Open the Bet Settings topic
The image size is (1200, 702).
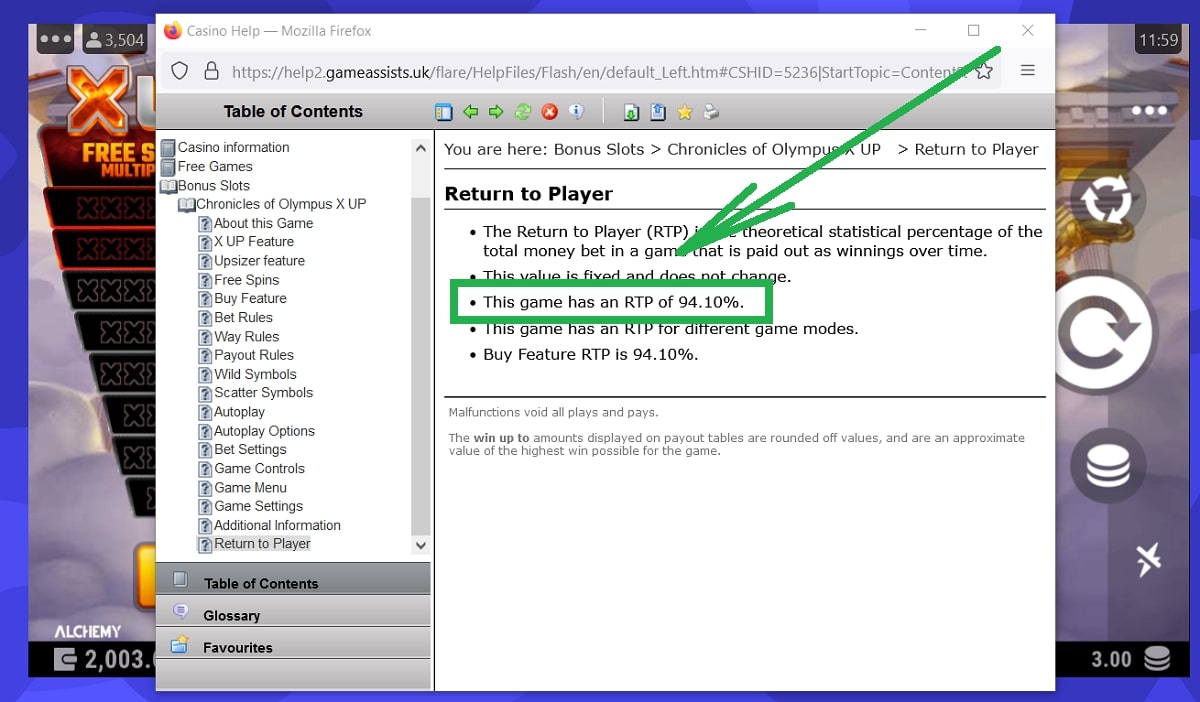coord(251,449)
